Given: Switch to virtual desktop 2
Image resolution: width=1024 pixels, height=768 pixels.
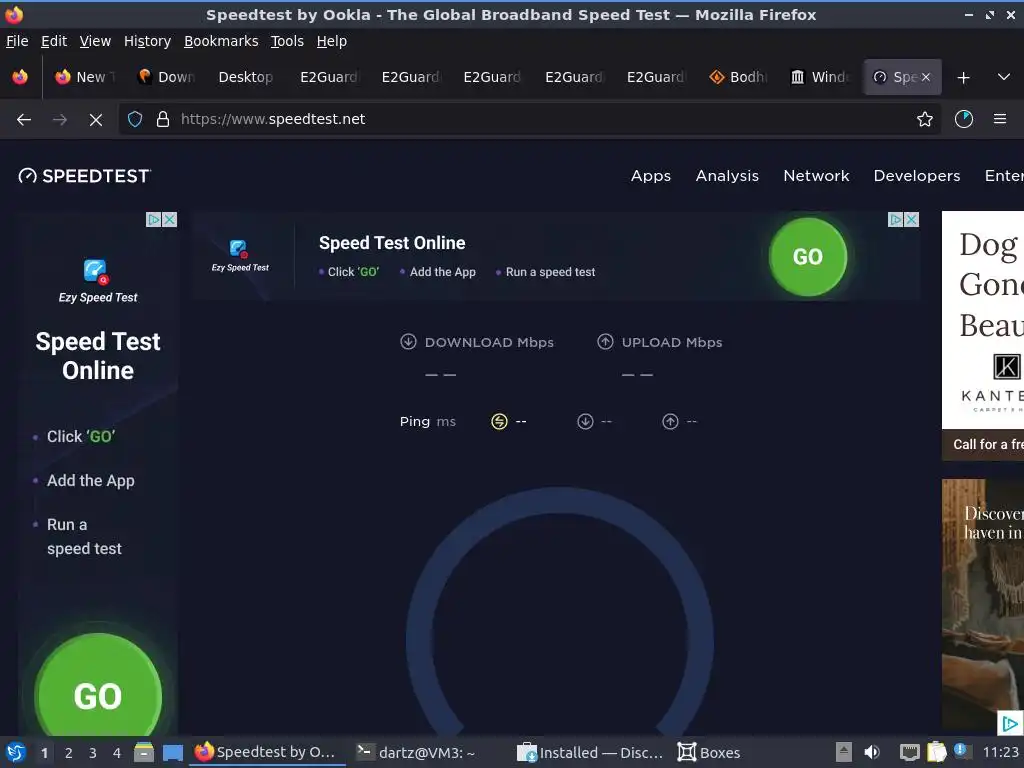Looking at the screenshot, I should pos(69,753).
